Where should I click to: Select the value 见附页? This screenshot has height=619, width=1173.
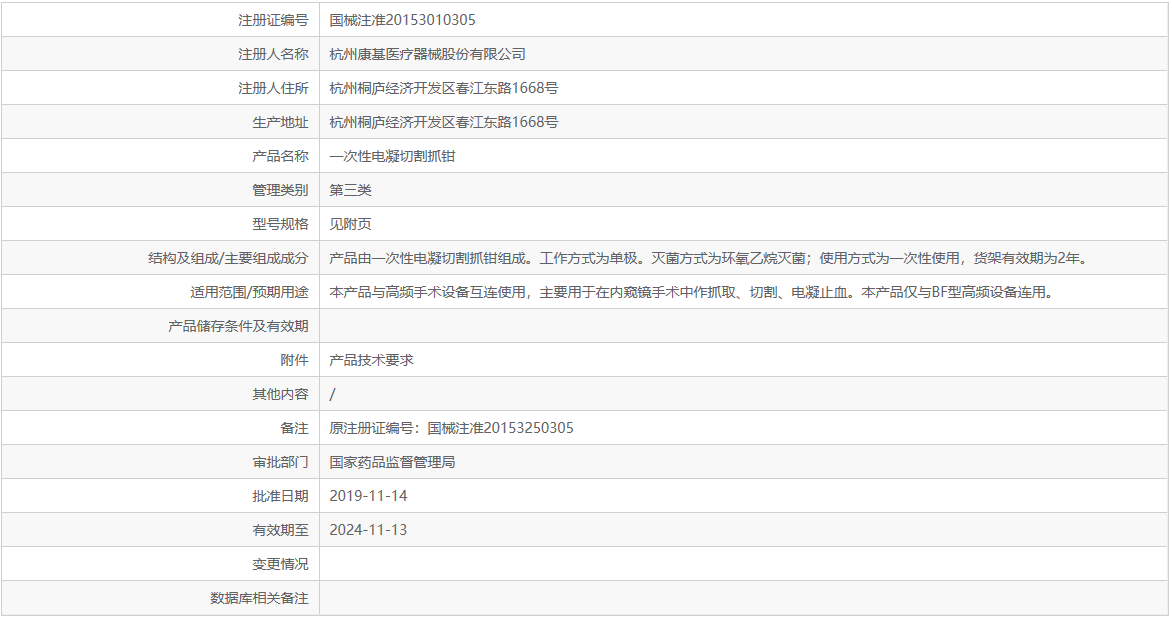click(350, 224)
